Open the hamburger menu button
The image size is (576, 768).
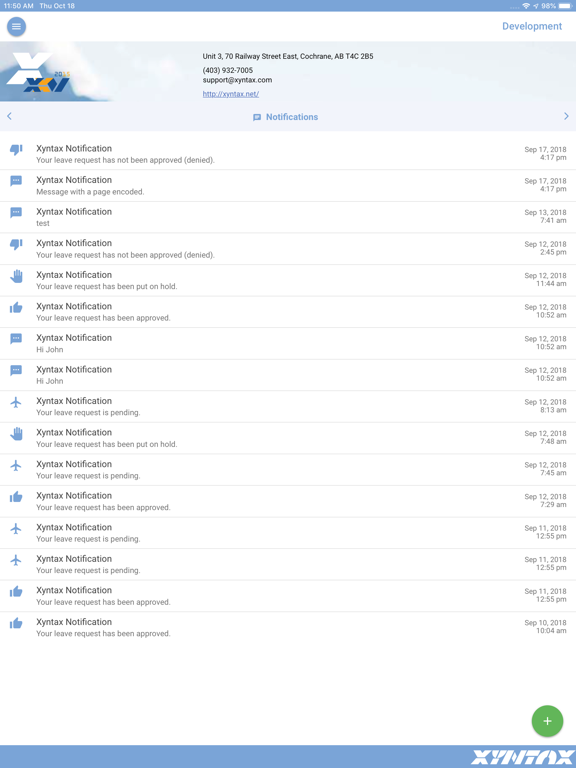(16, 26)
